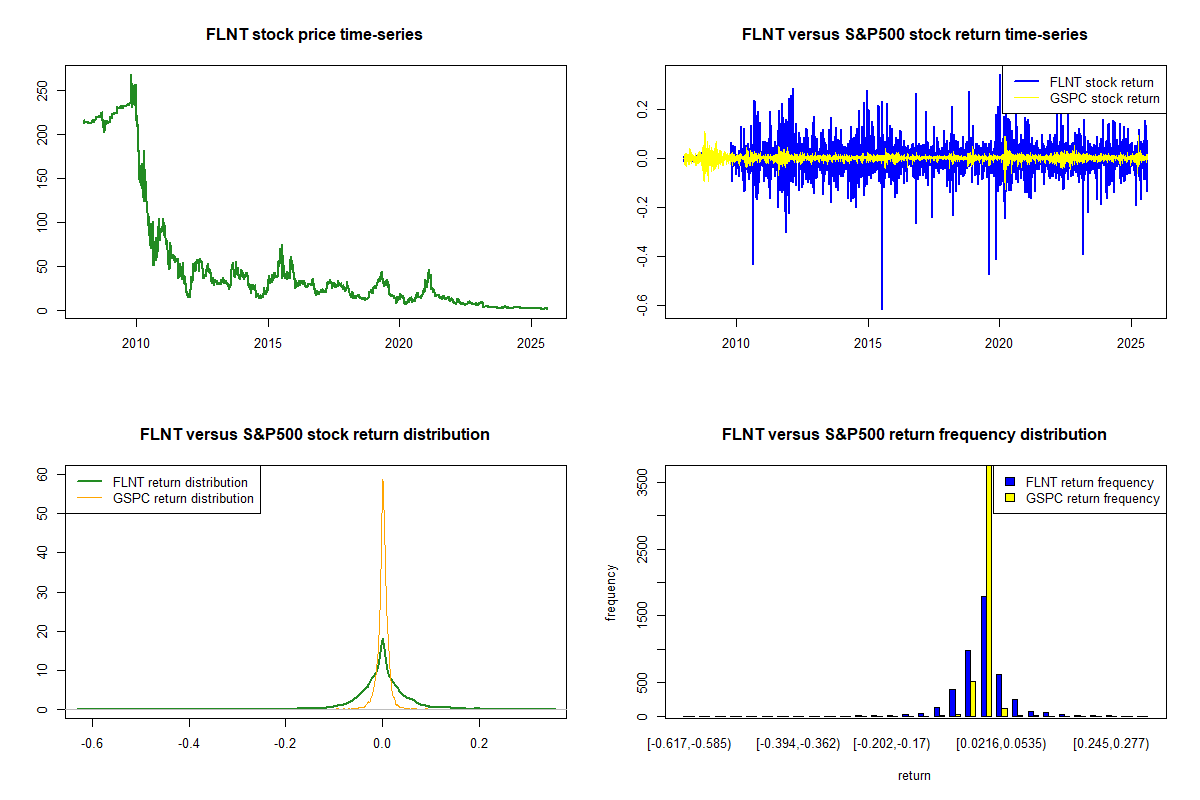The image size is (1200, 800).
Task: Click the "GSPC return distribution" legend label
Action: coord(183,498)
